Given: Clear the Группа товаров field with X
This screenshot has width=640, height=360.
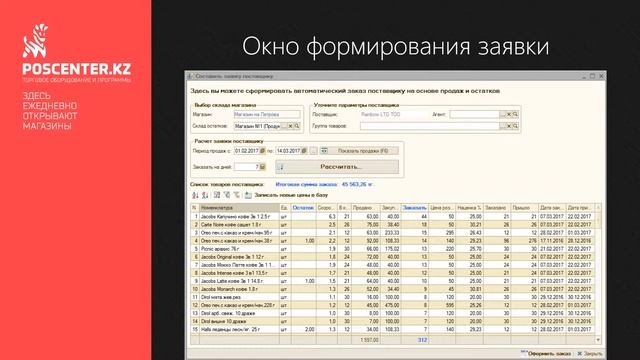Looking at the screenshot, I should 509,126.
